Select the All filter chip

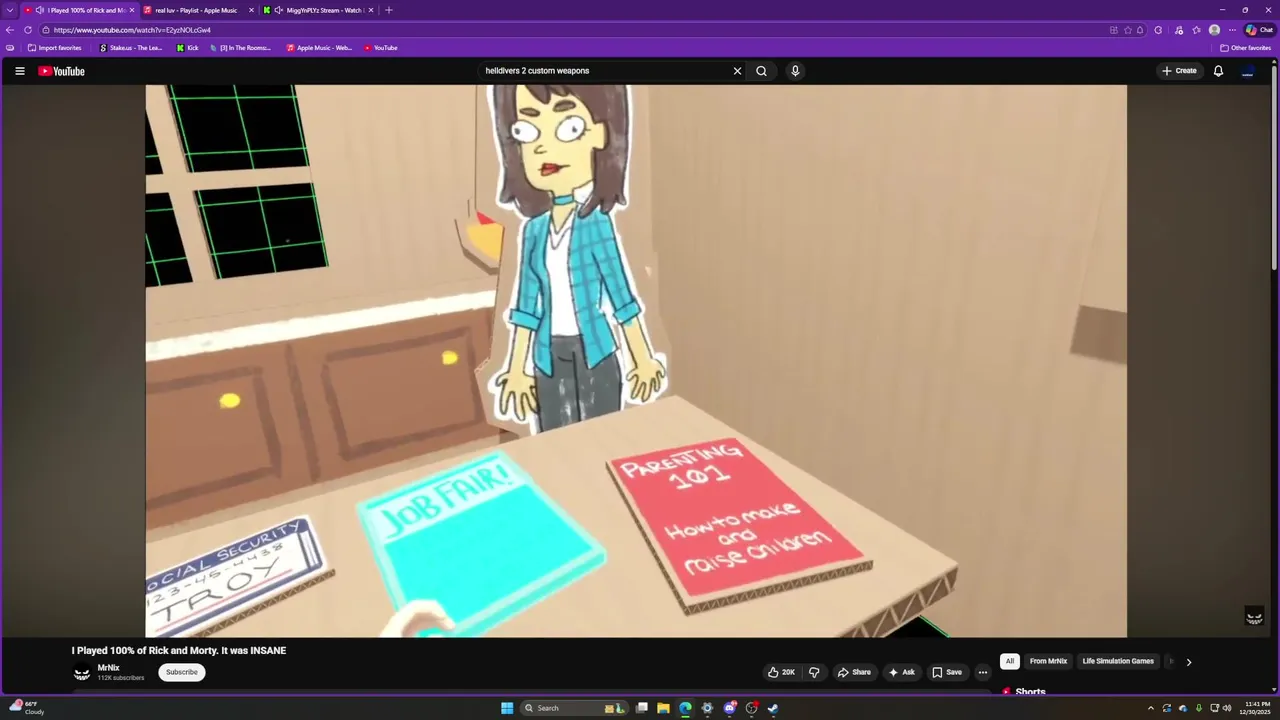pos(1010,661)
